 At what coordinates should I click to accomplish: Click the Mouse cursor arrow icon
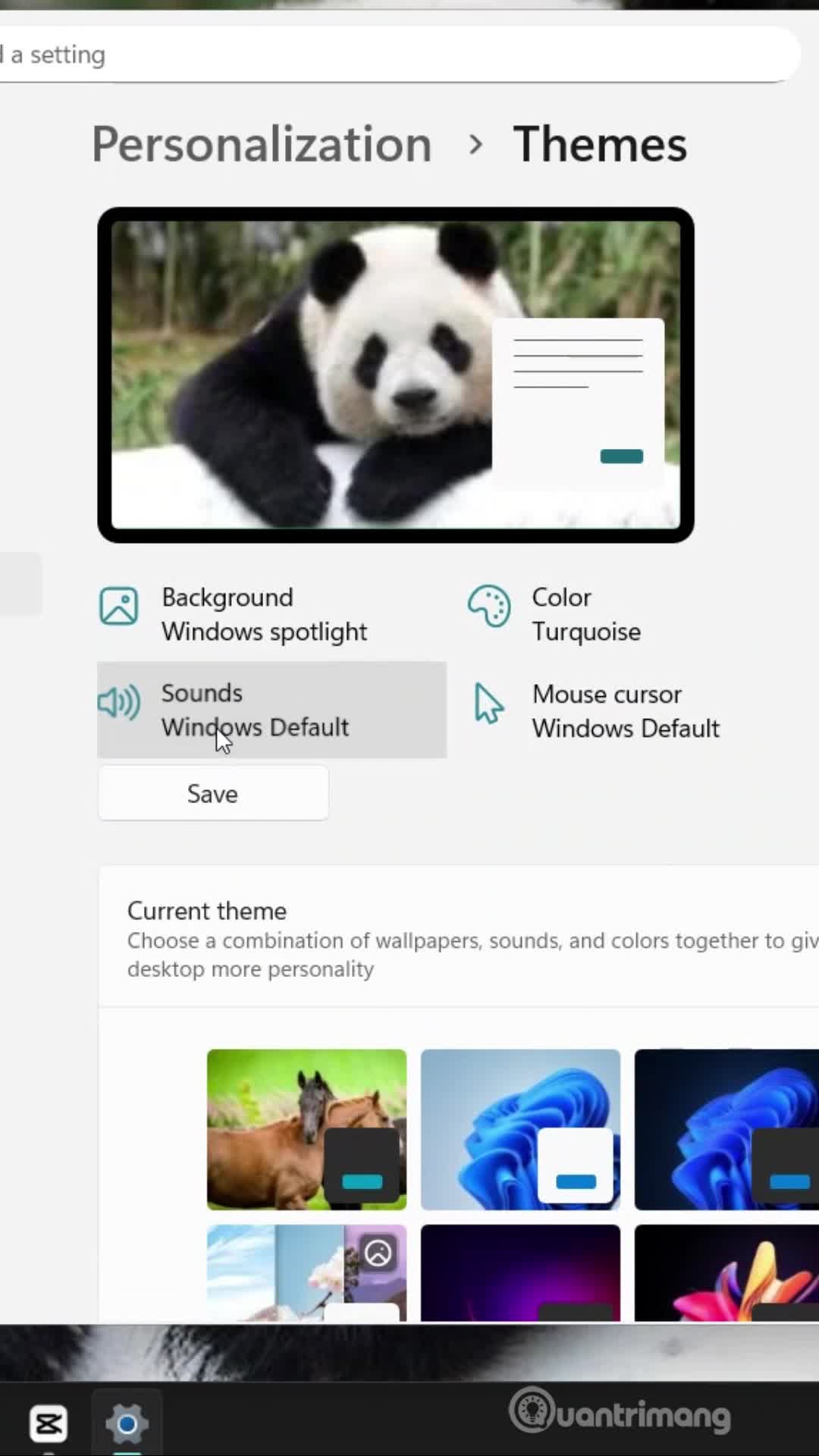coord(488,703)
